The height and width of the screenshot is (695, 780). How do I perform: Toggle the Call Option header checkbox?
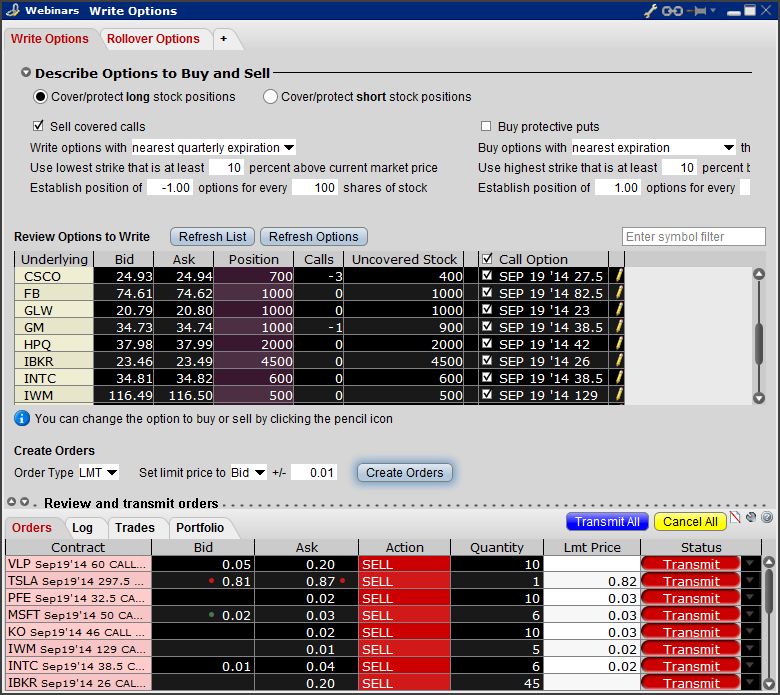tap(488, 259)
